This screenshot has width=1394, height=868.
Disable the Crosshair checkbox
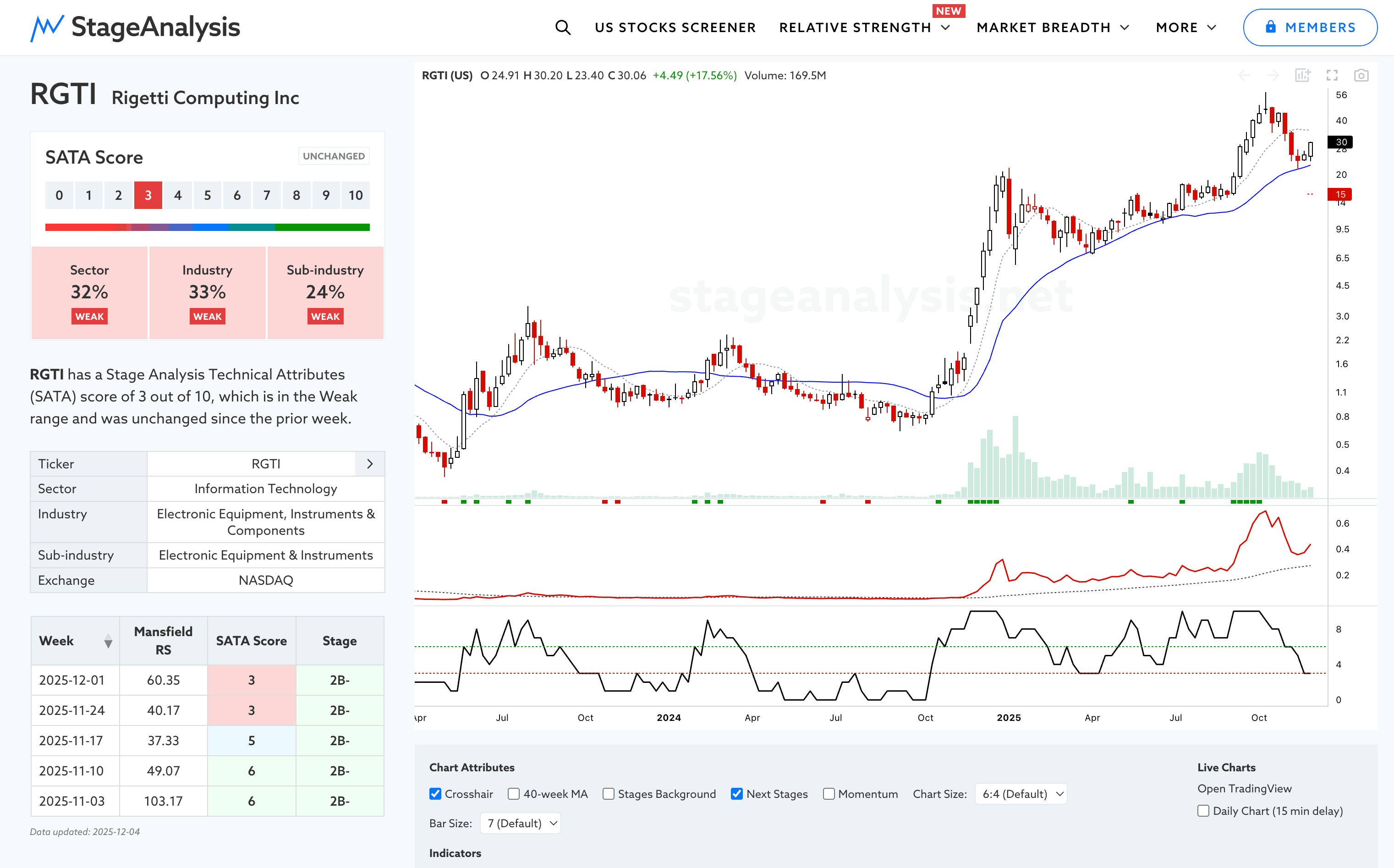436,793
